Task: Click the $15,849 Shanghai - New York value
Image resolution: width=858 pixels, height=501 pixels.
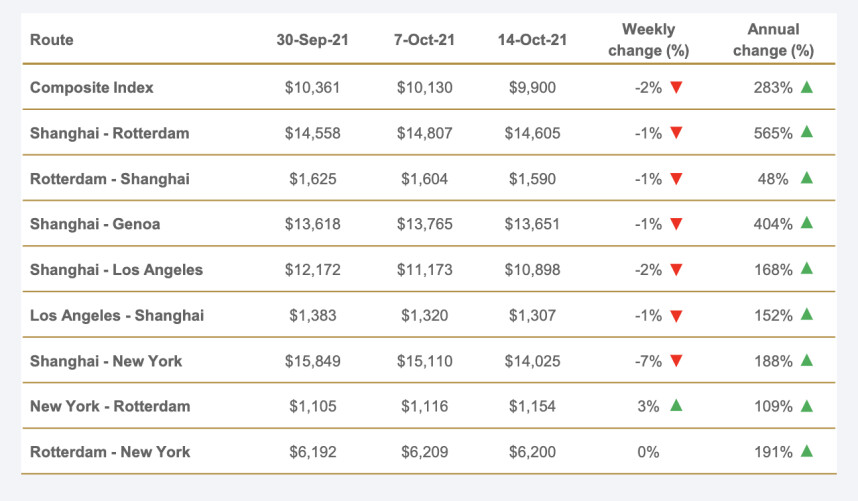Action: (x=312, y=360)
